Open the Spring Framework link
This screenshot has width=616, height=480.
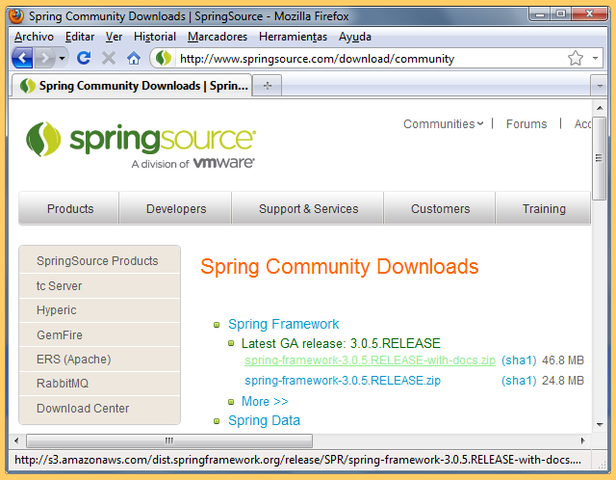[x=283, y=324]
